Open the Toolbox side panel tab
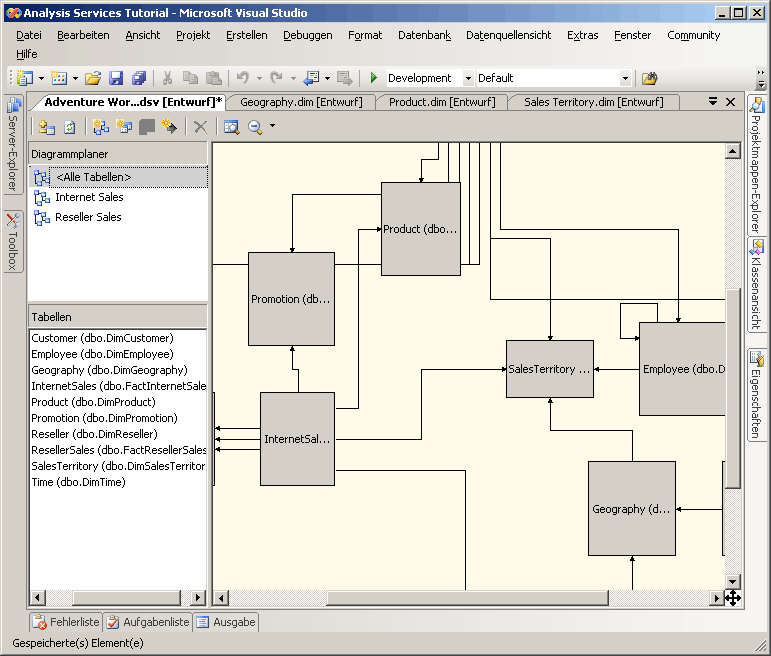The height and width of the screenshot is (656, 771). [x=12, y=242]
